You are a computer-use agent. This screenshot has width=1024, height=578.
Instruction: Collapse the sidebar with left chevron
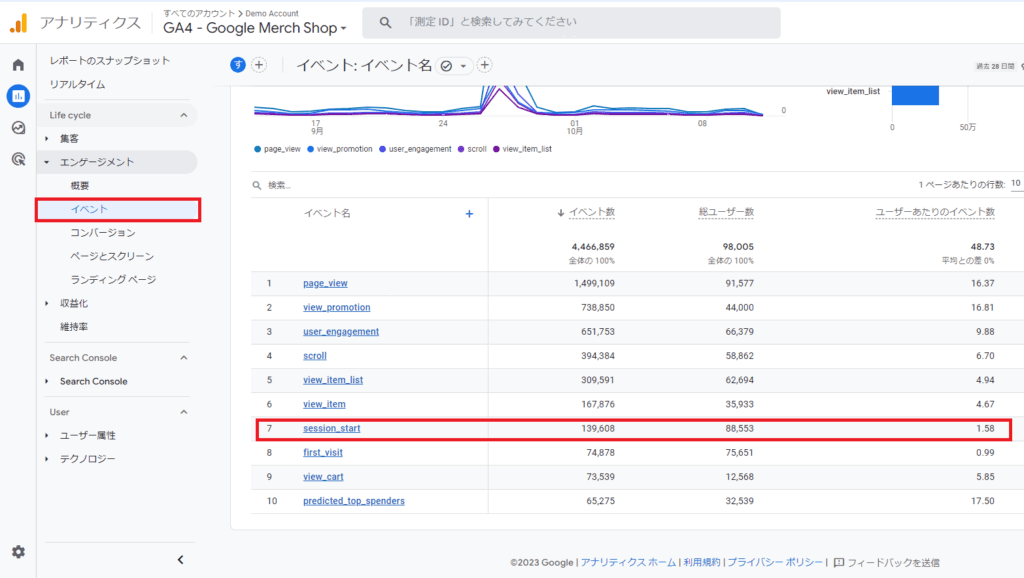coord(181,560)
